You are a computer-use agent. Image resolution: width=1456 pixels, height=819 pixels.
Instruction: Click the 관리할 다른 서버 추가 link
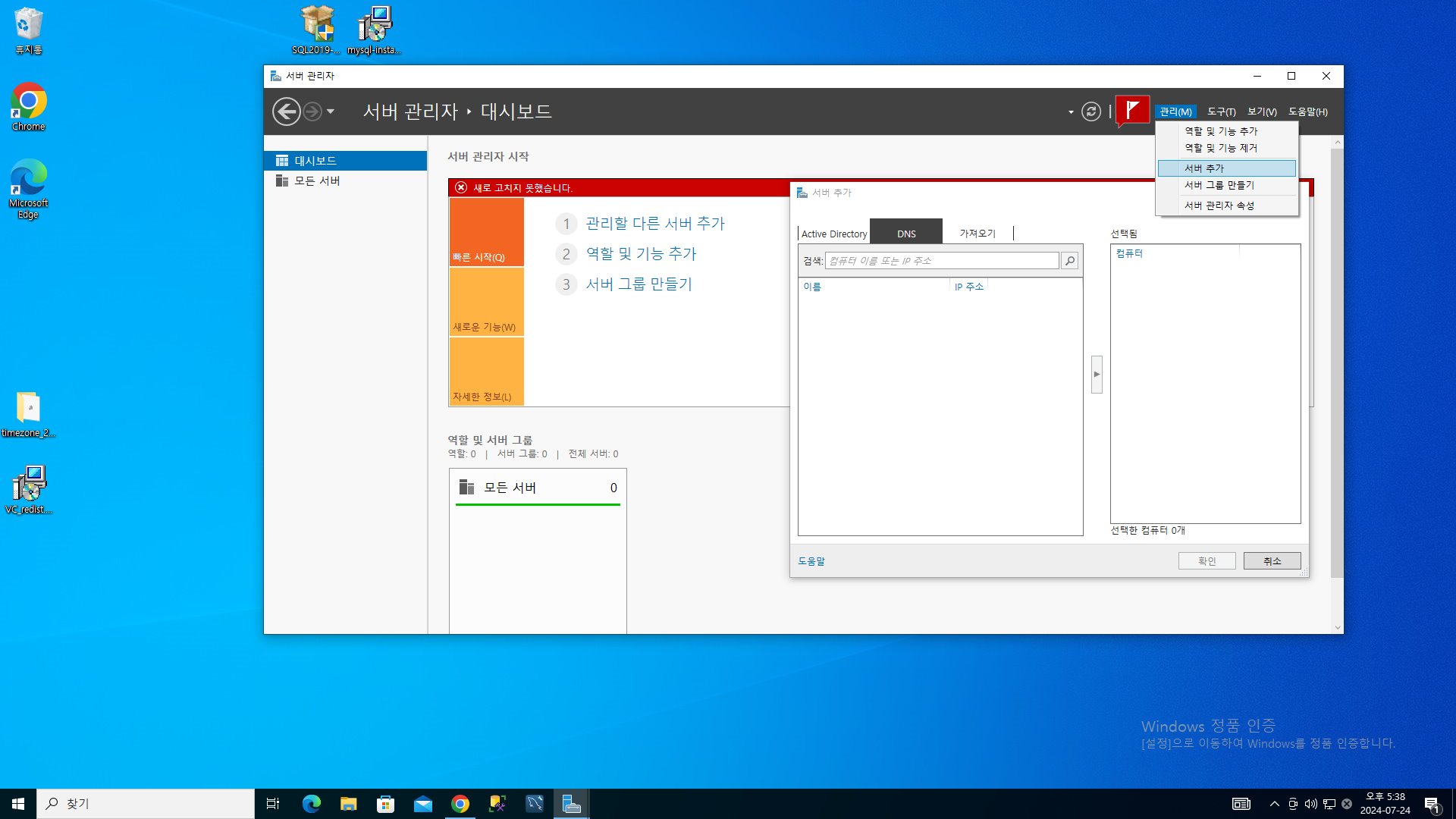pos(655,224)
